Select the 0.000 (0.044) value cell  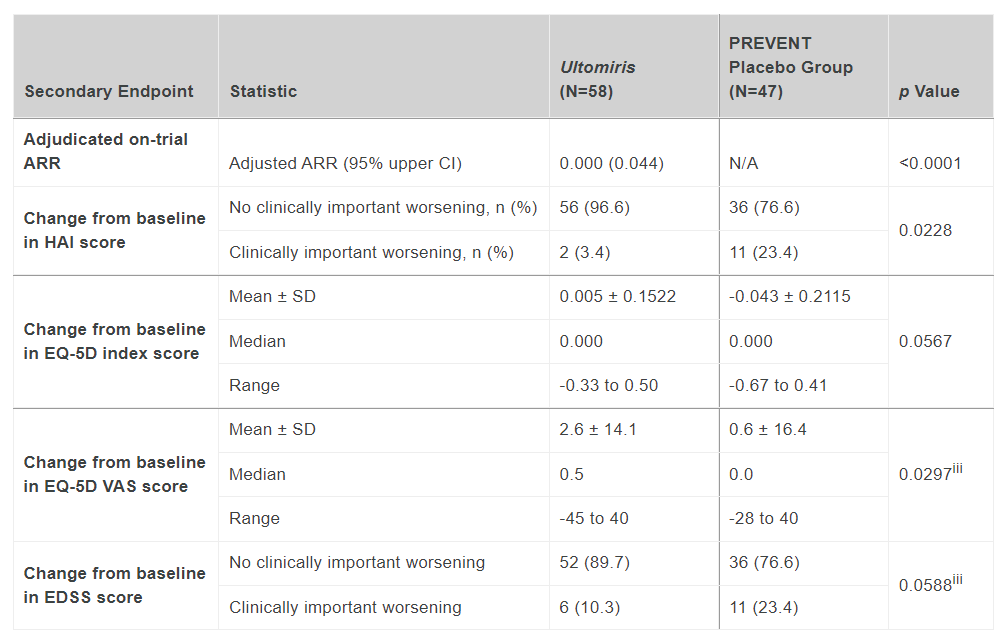coord(611,163)
